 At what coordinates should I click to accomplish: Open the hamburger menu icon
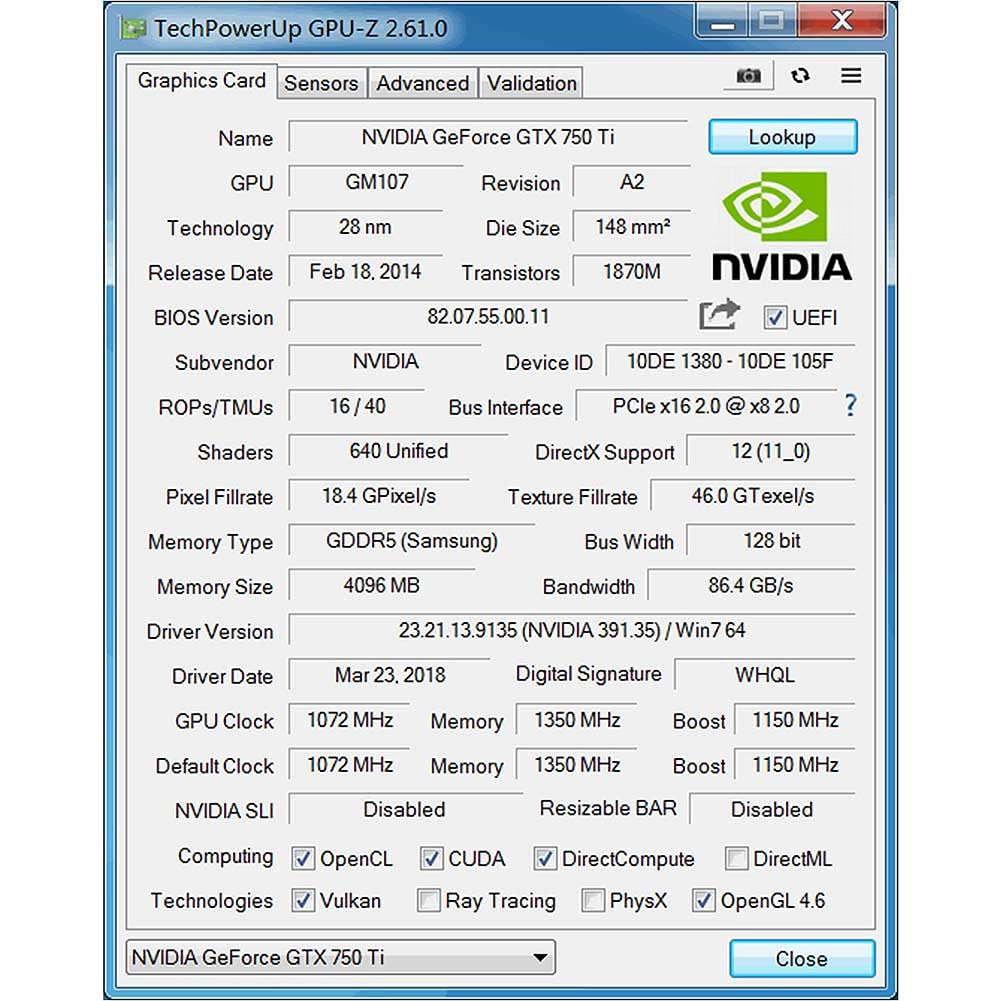850,76
